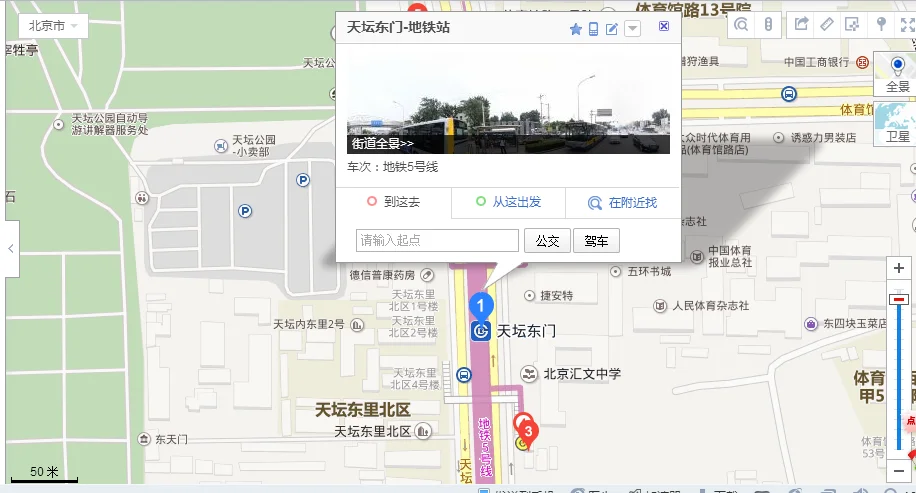Select the 在附近找 tab
This screenshot has height=493, width=916.
623,203
